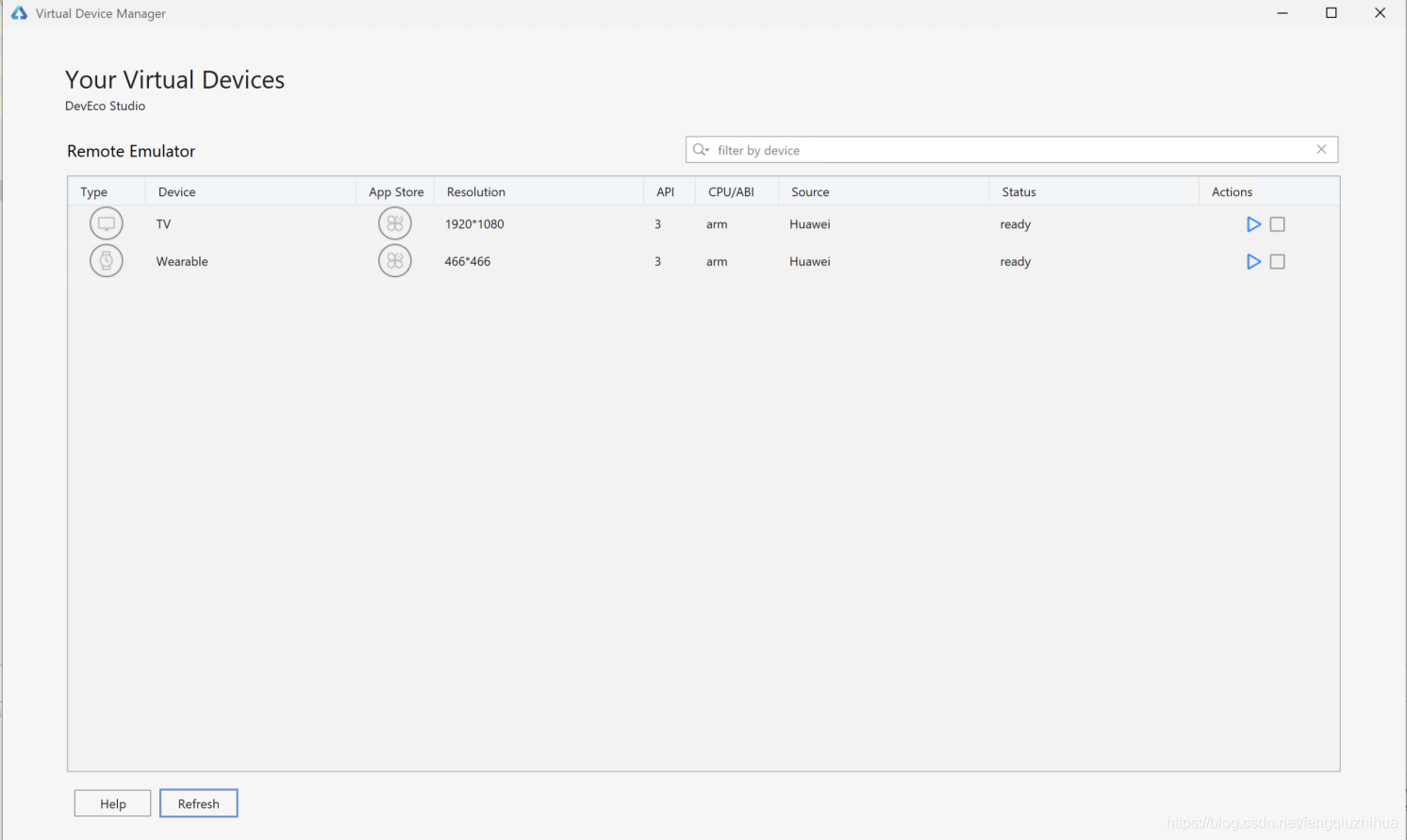
Task: Click the DevEco Studio logo in title bar
Action: 19,13
